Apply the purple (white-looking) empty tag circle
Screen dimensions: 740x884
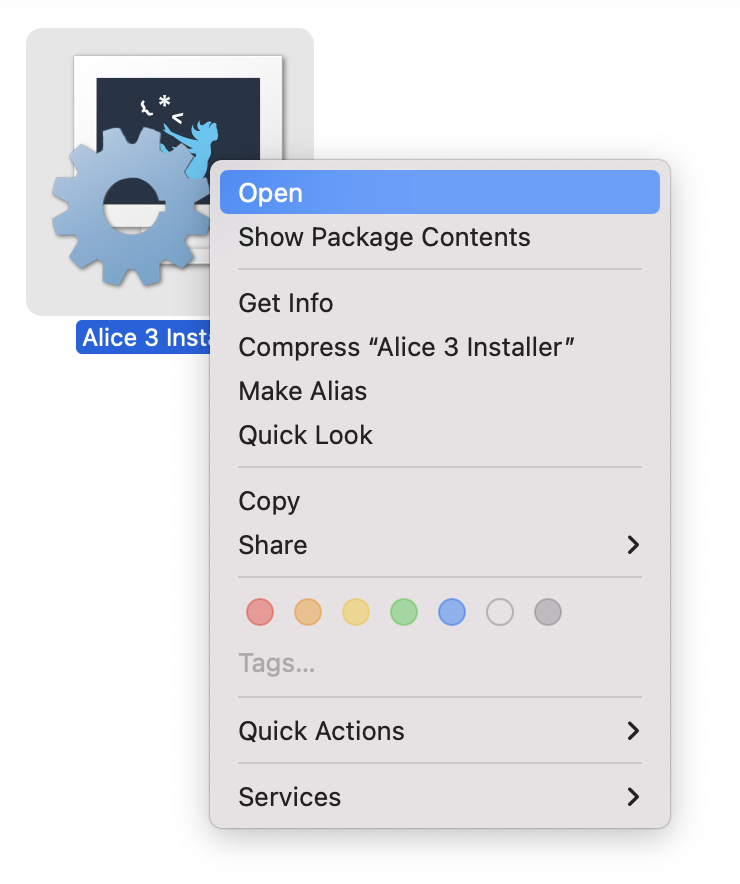(500, 612)
